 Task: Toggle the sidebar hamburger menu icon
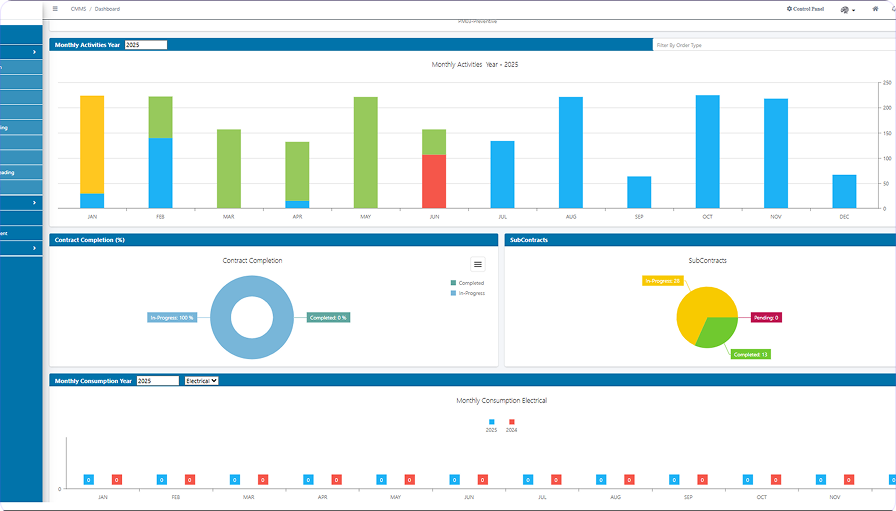click(55, 8)
